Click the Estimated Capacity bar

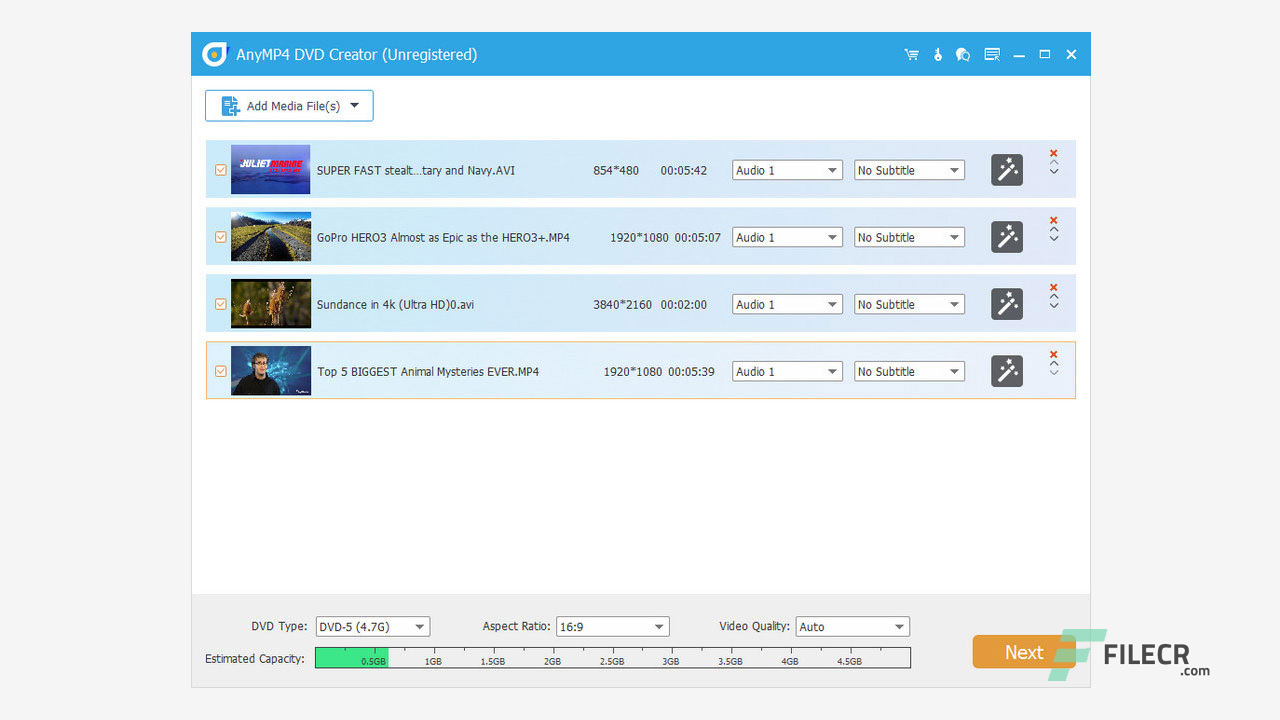(612, 657)
